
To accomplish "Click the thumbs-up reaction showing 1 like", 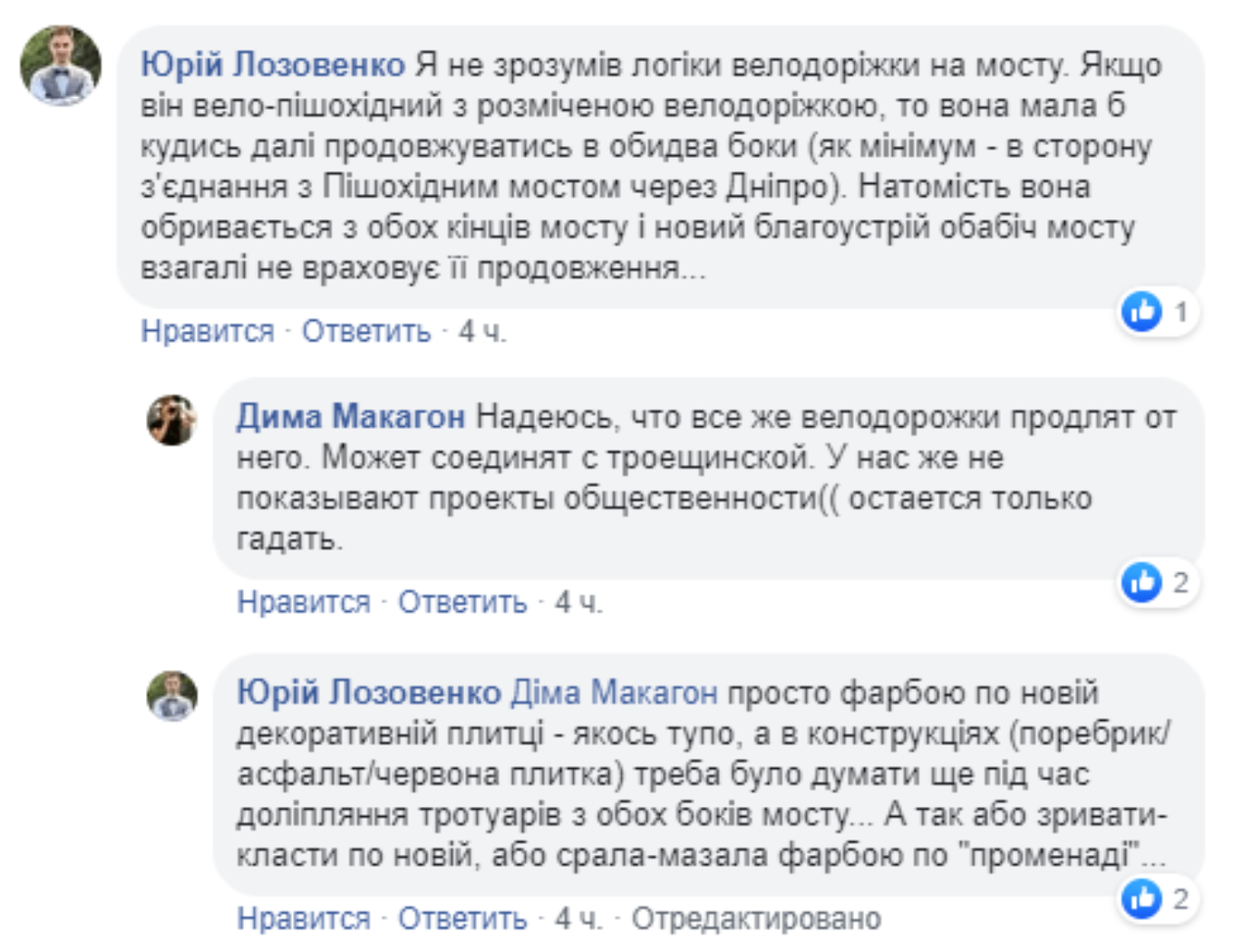I will [1141, 312].
